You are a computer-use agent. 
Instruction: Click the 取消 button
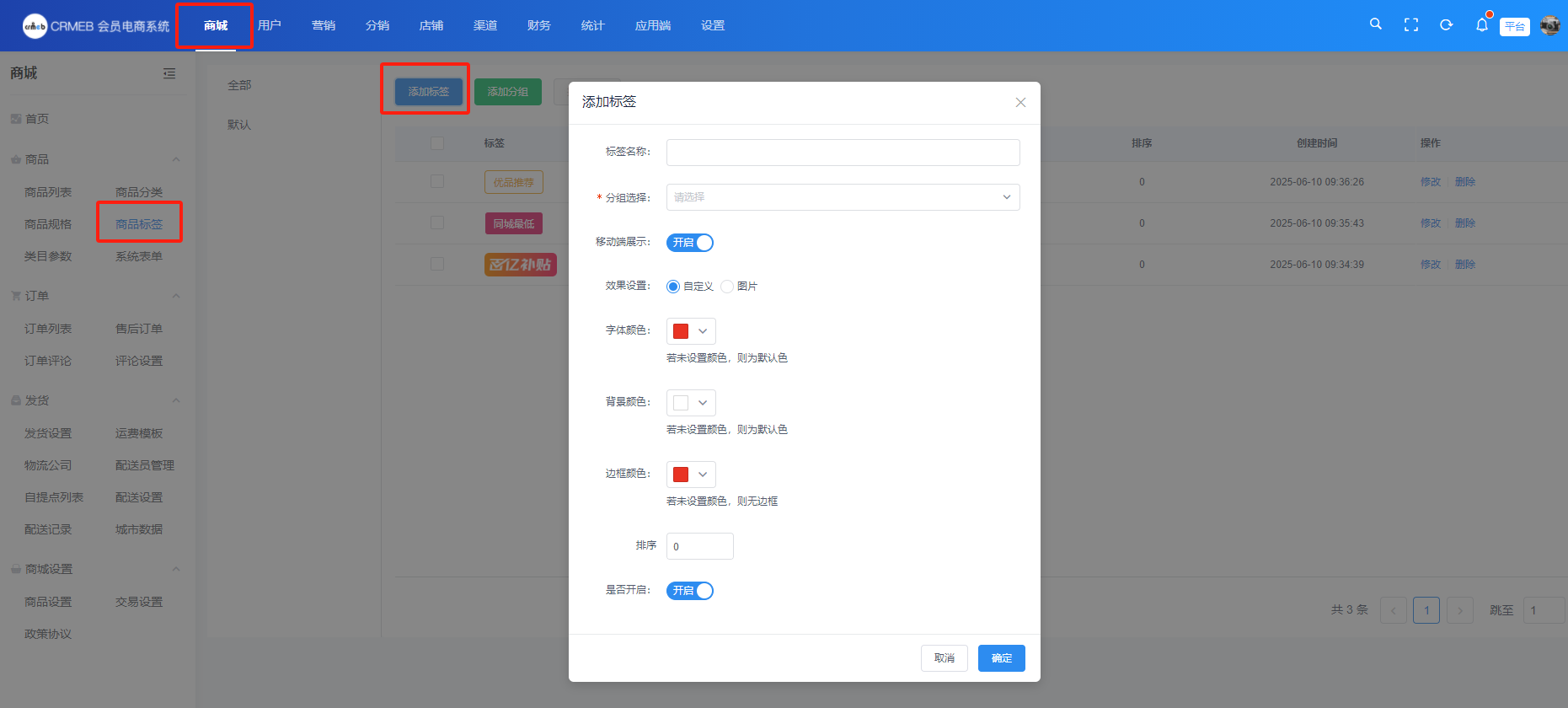[944, 658]
